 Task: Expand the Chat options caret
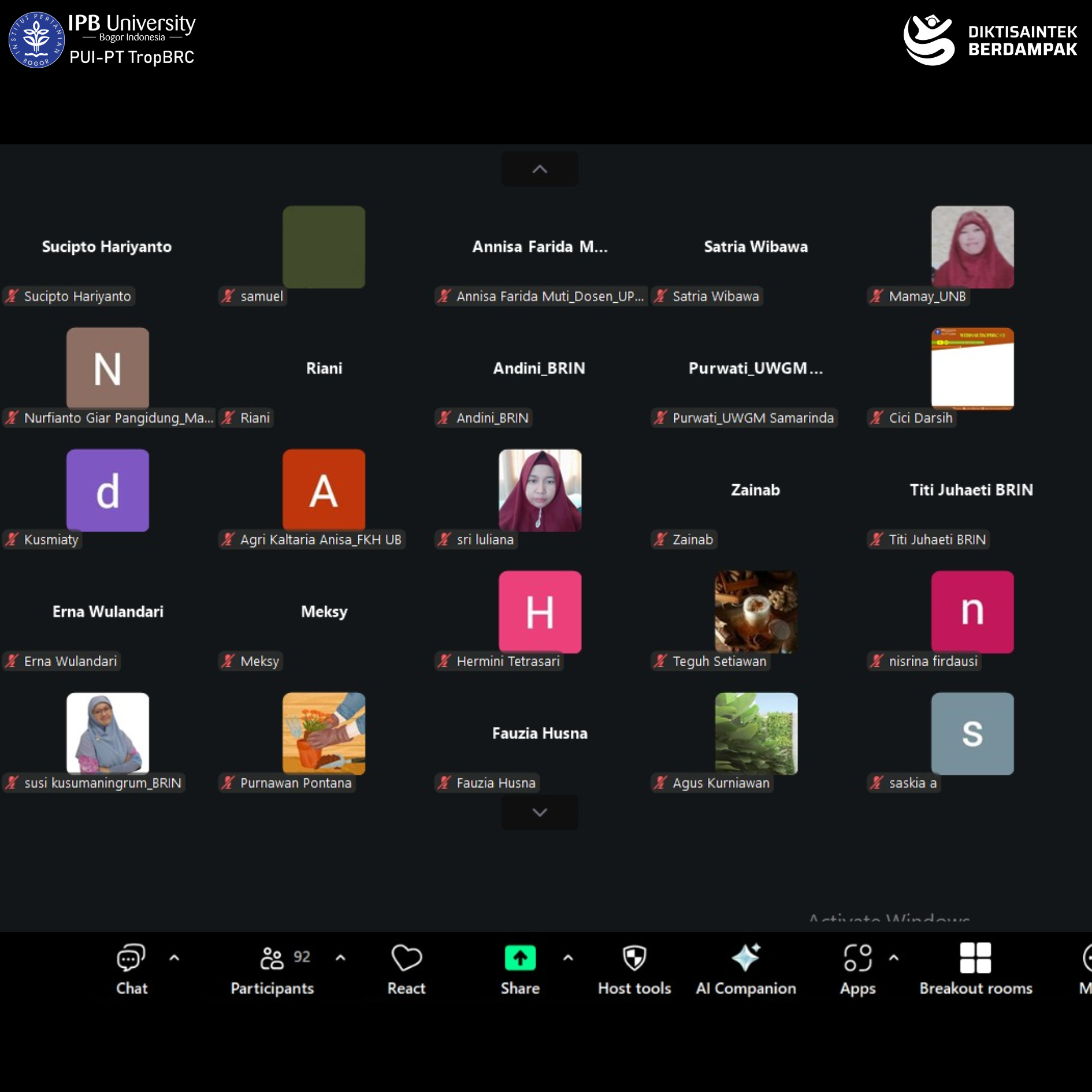tap(174, 958)
